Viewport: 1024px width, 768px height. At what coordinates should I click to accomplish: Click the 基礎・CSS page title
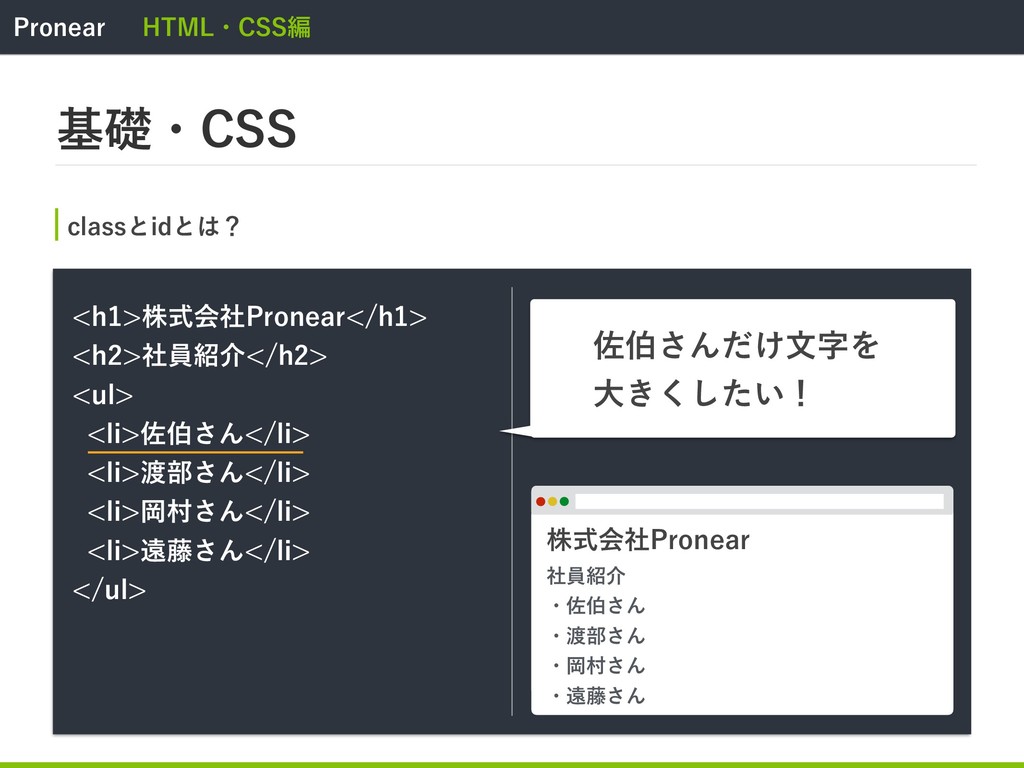coord(177,129)
